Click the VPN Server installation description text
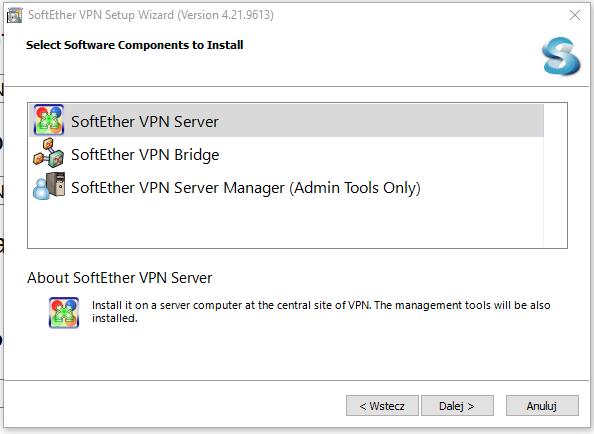 pos(321,312)
